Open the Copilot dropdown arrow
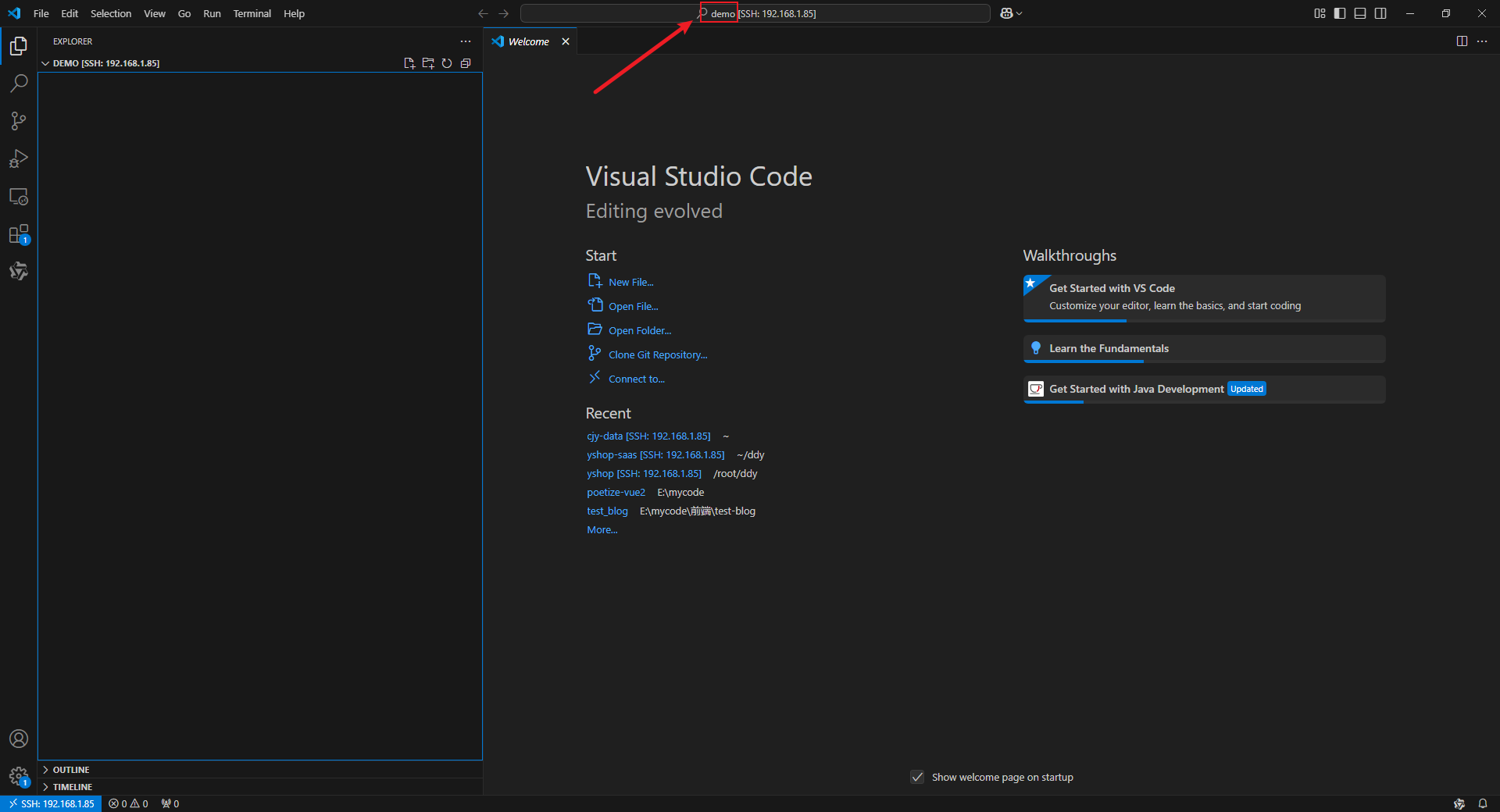 (1020, 13)
